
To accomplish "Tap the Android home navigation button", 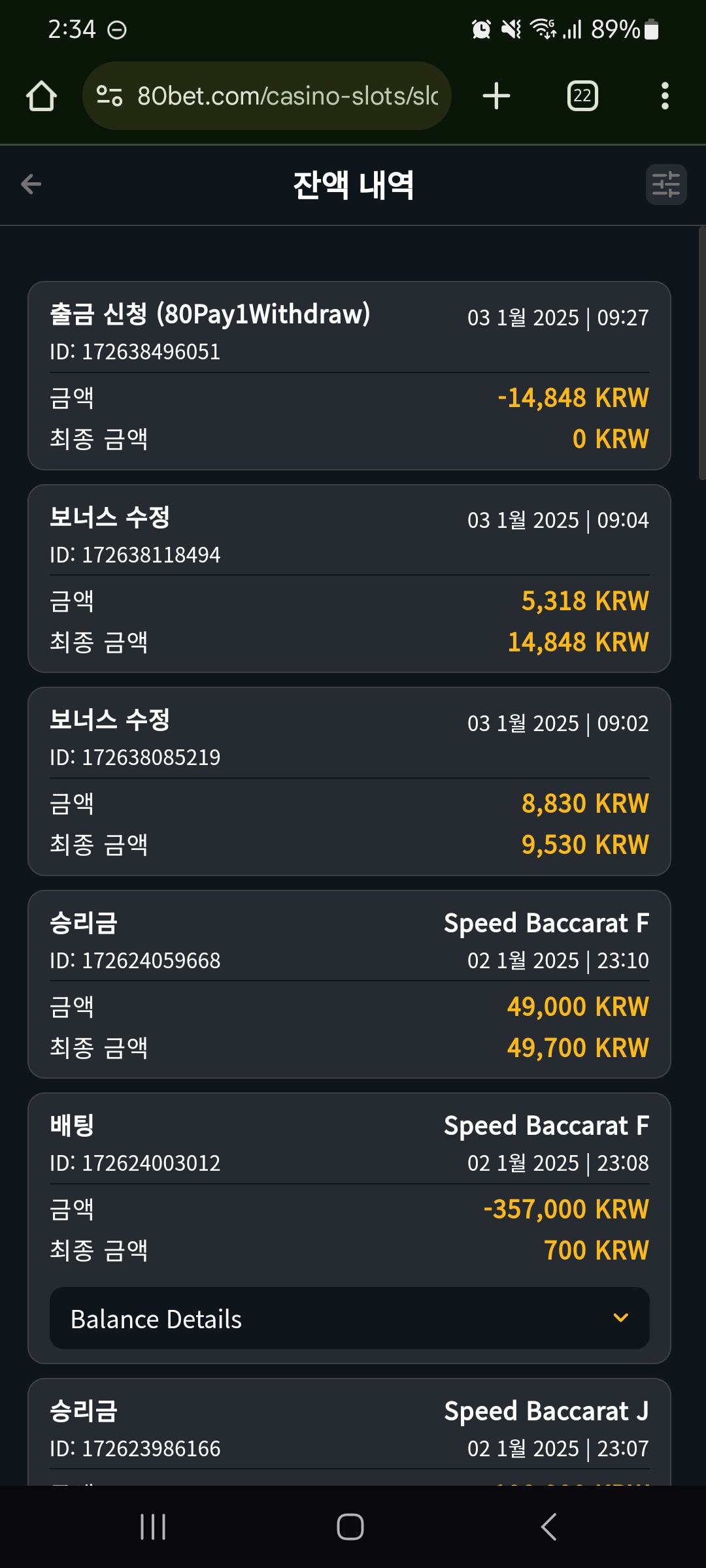I will point(350,1527).
